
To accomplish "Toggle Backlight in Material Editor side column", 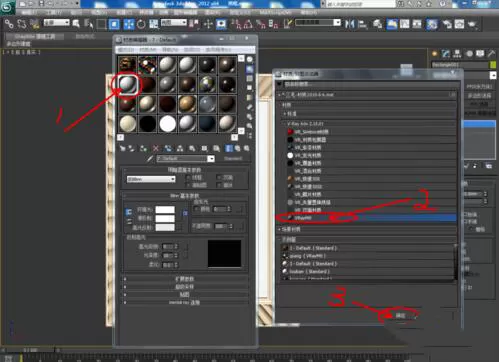I will pyautogui.click(x=250, y=69).
